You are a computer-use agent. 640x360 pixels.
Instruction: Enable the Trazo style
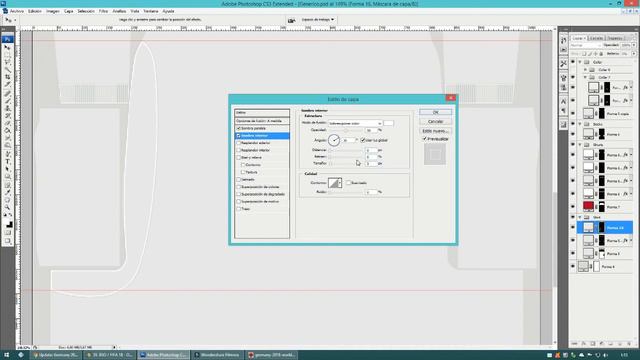click(x=238, y=209)
